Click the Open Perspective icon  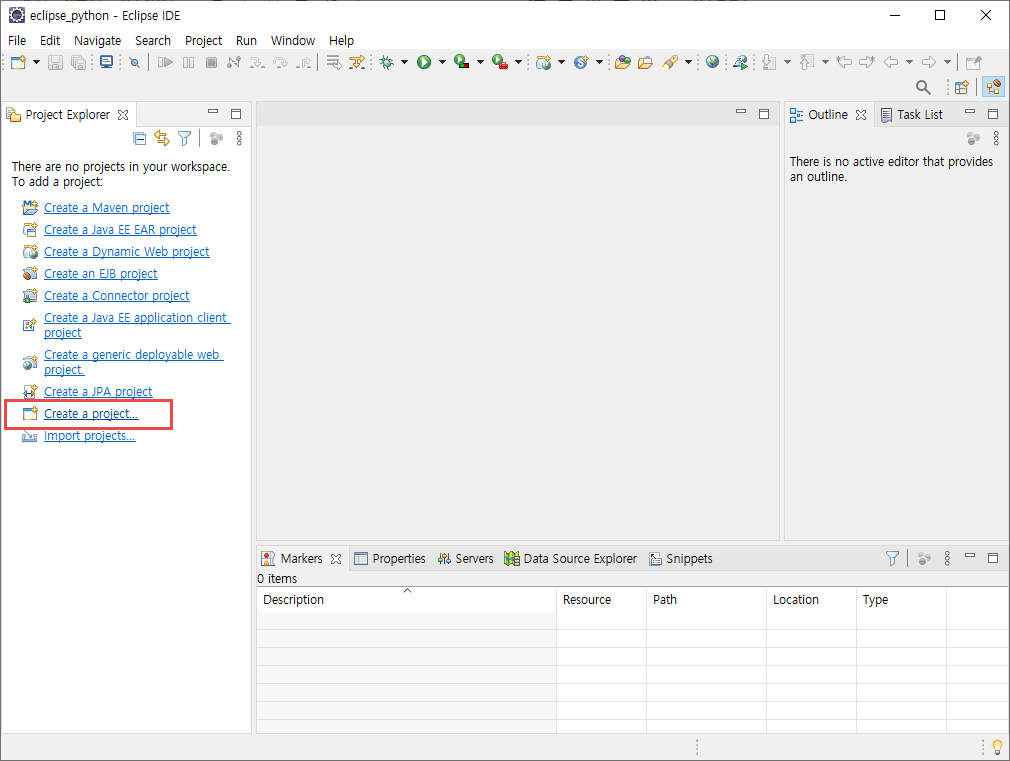962,87
